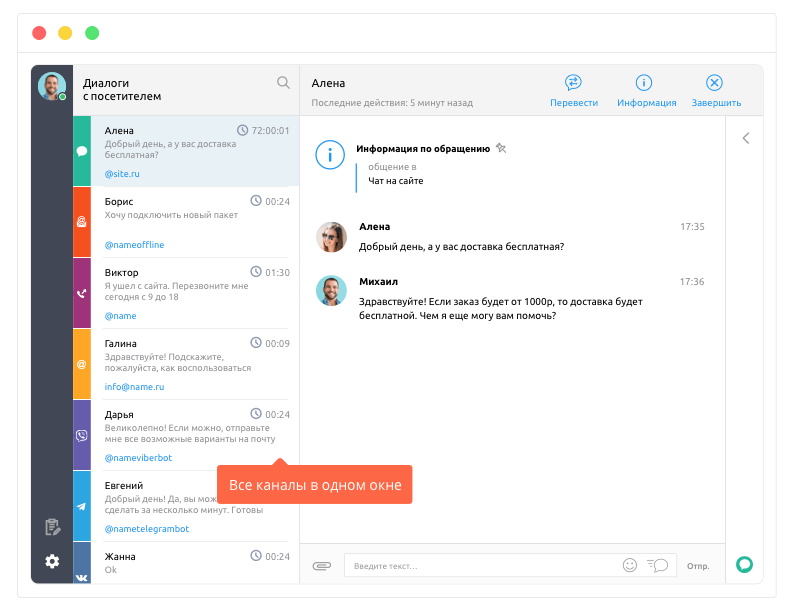Click the yellow email @ channel icon for Галина
This screenshot has height=610, width=794.
pos(82,364)
